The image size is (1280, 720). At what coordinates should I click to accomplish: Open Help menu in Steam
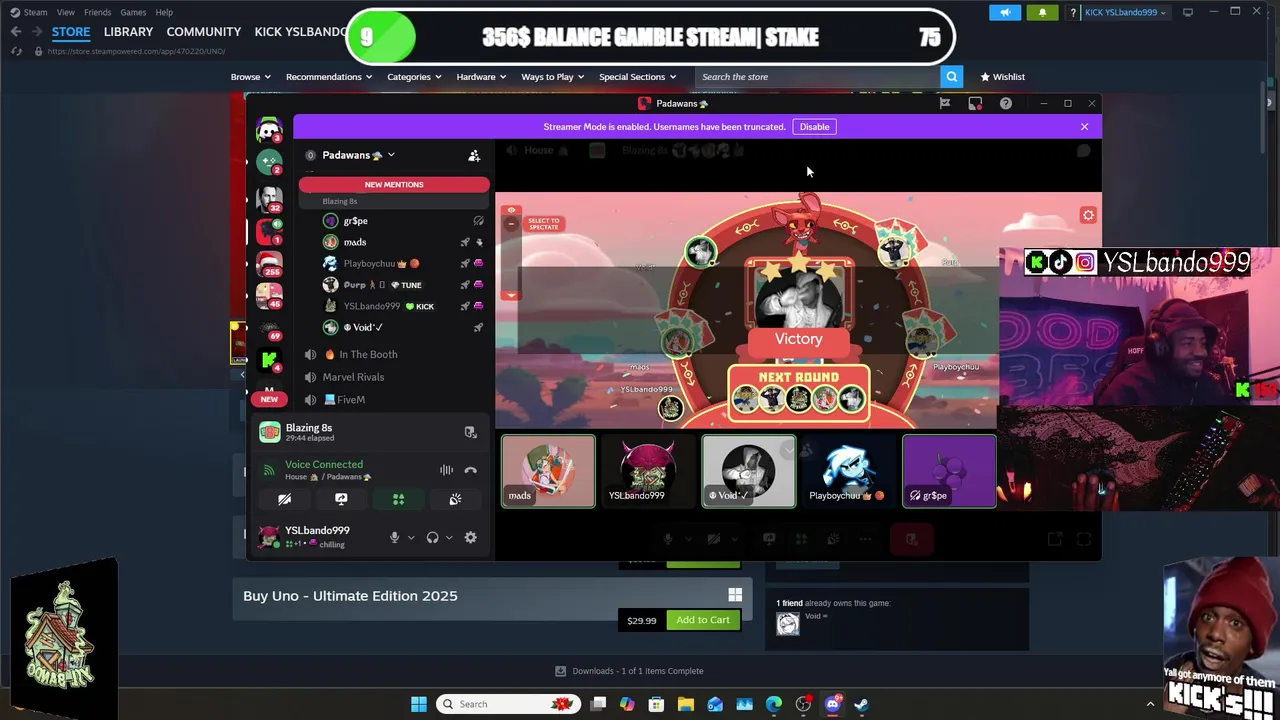point(164,12)
